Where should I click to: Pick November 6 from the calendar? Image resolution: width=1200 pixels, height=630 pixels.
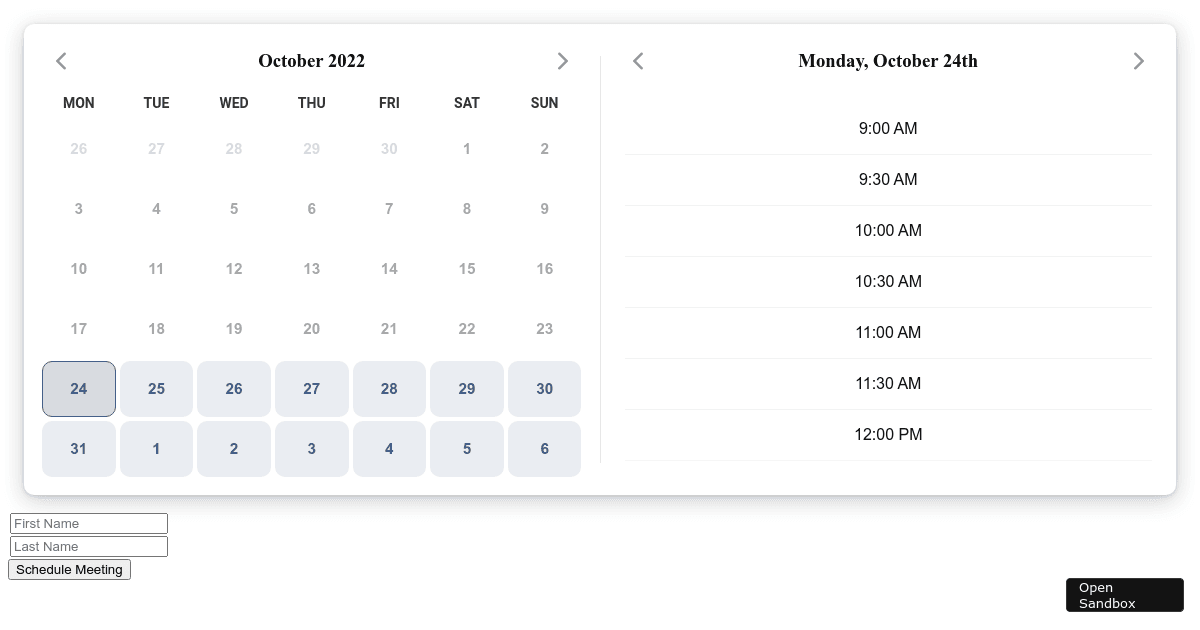(x=544, y=449)
